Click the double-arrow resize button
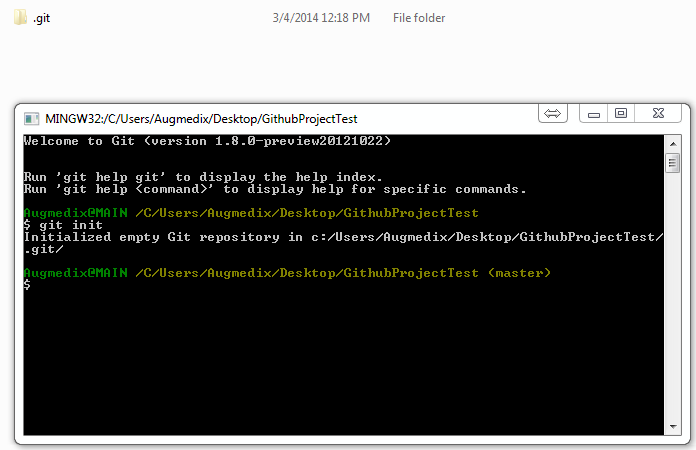This screenshot has width=696, height=450. 554,114
